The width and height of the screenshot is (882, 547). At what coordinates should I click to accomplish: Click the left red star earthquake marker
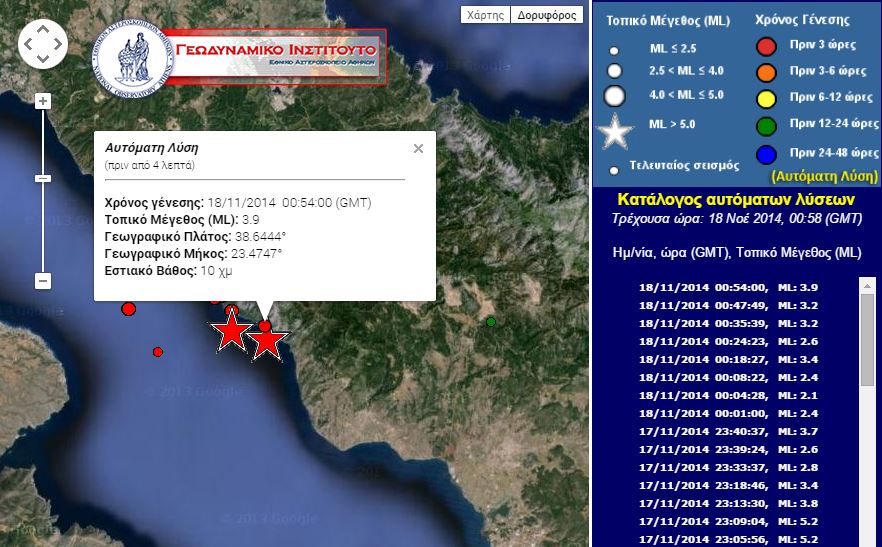[231, 331]
